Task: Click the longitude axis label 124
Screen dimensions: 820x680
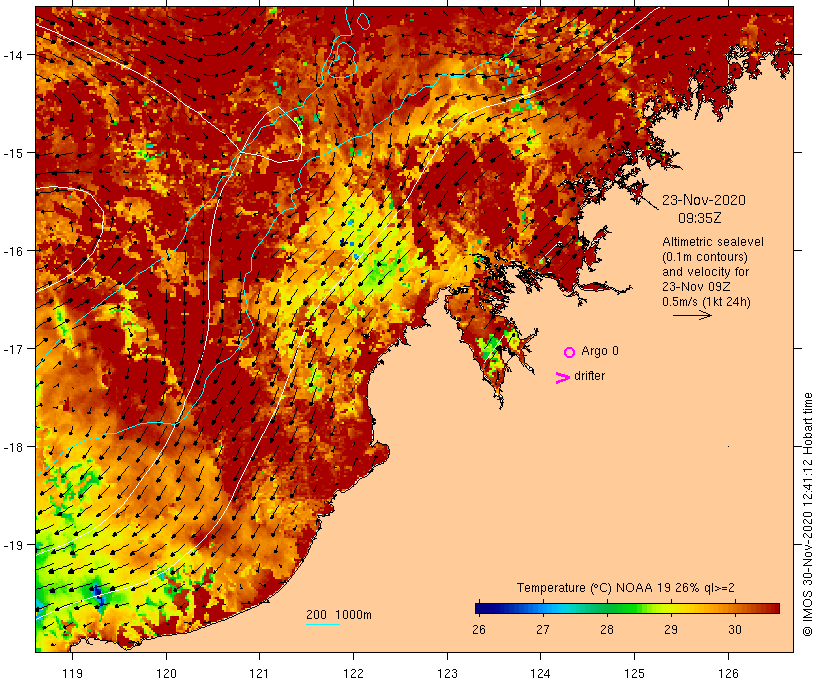Action: (541, 673)
